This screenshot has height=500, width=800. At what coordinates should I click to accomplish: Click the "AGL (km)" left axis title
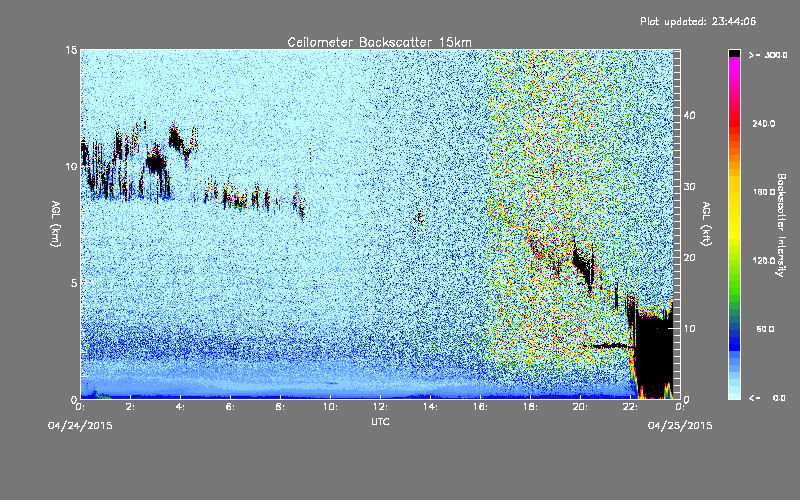pyautogui.click(x=56, y=223)
